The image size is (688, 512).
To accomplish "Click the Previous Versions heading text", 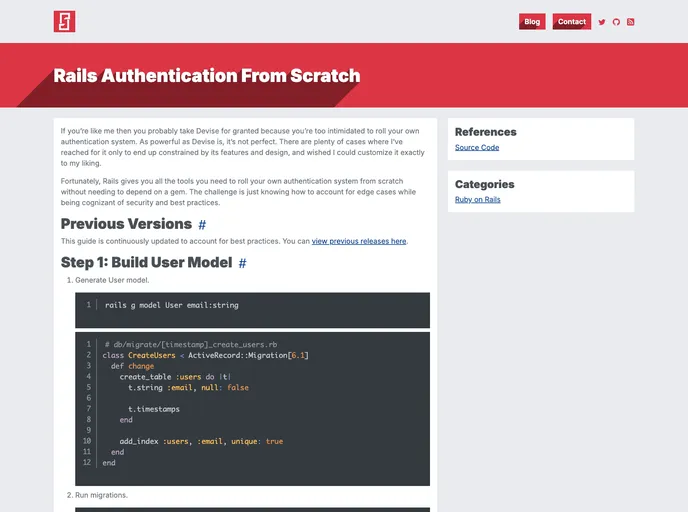I will click(x=126, y=224).
